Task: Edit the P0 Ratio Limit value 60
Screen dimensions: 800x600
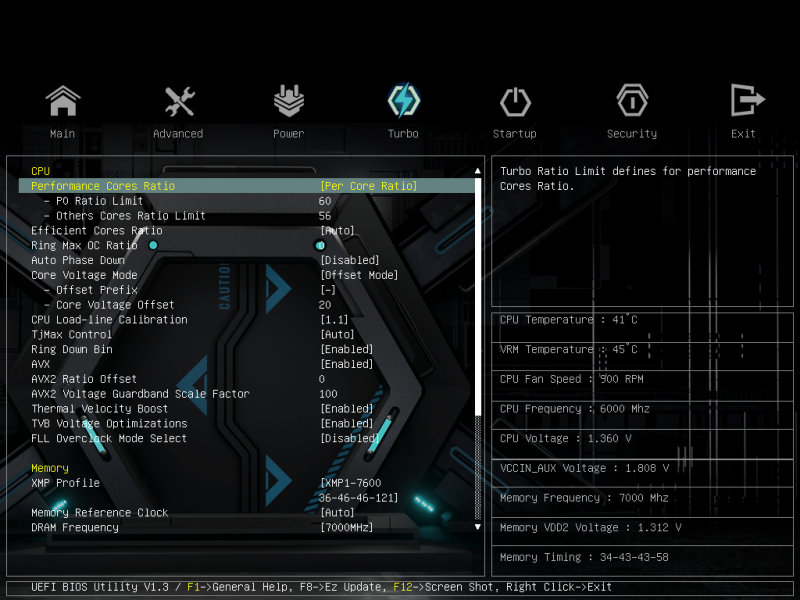Action: tap(325, 201)
